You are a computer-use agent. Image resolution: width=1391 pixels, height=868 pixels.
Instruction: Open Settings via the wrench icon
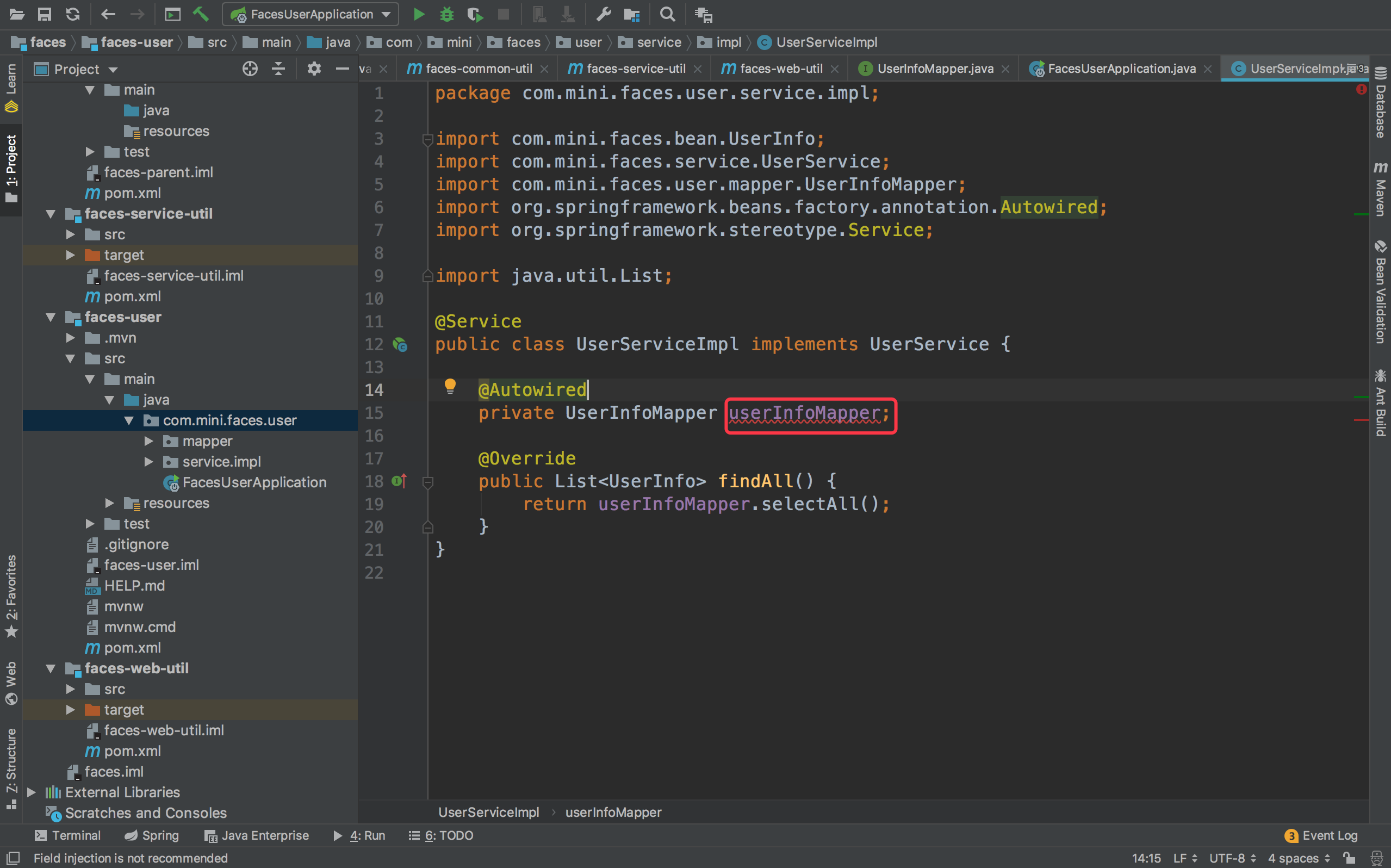coord(603,14)
